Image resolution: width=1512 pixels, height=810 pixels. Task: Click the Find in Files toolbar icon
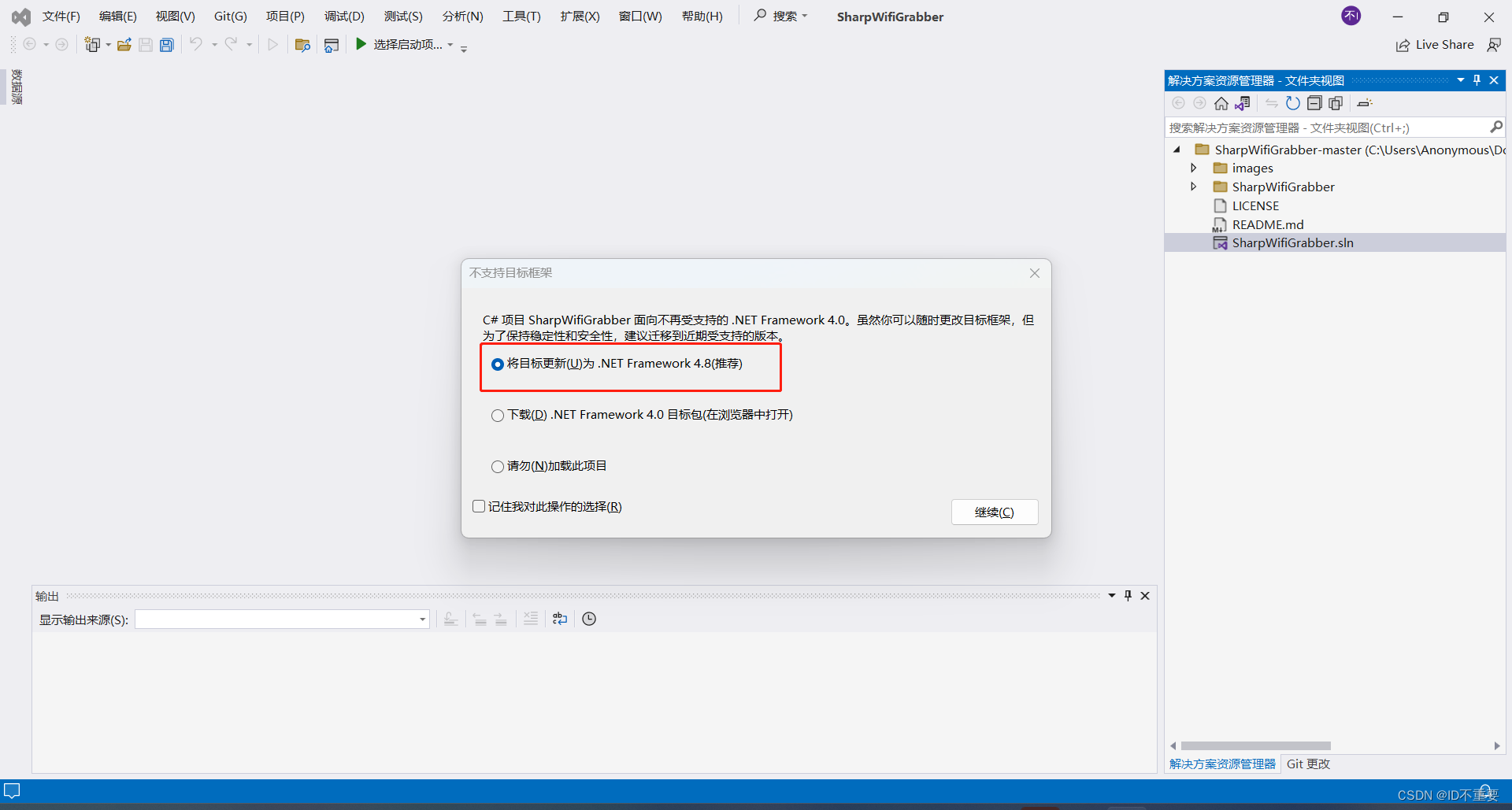pyautogui.click(x=302, y=45)
